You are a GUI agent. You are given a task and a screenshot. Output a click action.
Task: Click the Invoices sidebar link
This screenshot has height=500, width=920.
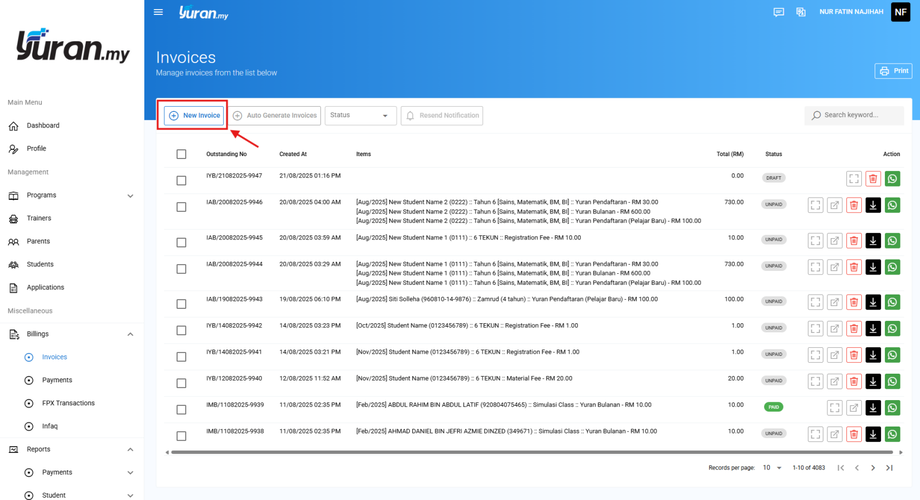54,357
